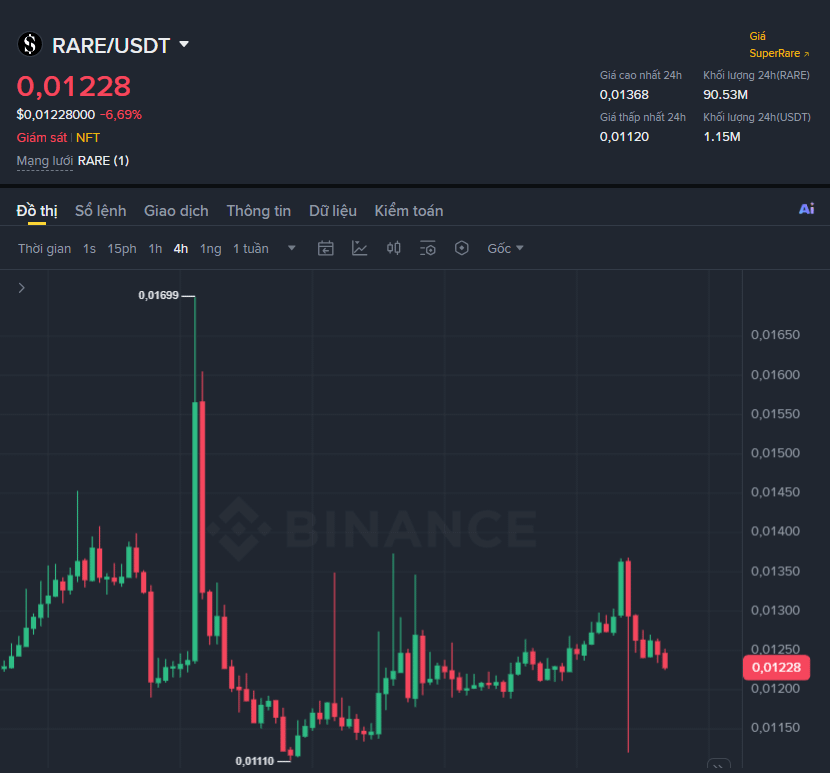Select the 1h time interval
This screenshot has height=773, width=830.
pyautogui.click(x=155, y=248)
